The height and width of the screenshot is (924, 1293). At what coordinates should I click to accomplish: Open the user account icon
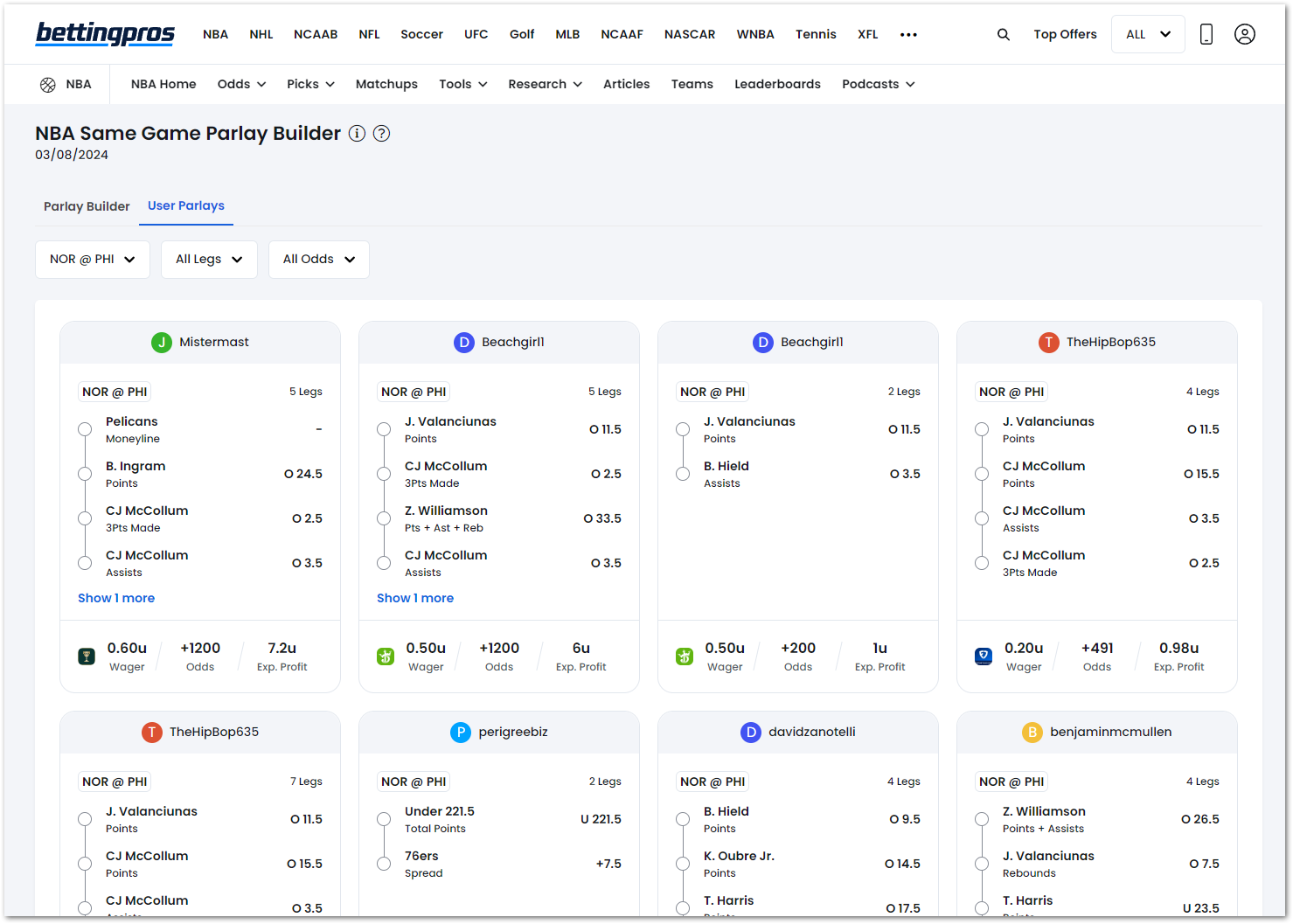1245,34
